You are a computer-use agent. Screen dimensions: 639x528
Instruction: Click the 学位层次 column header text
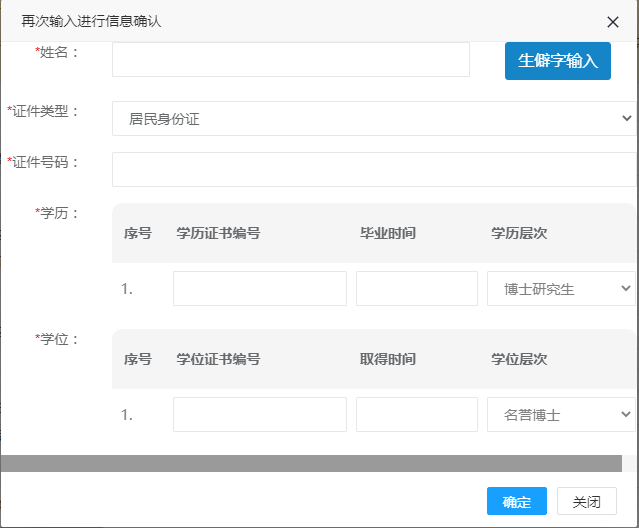(x=519, y=359)
